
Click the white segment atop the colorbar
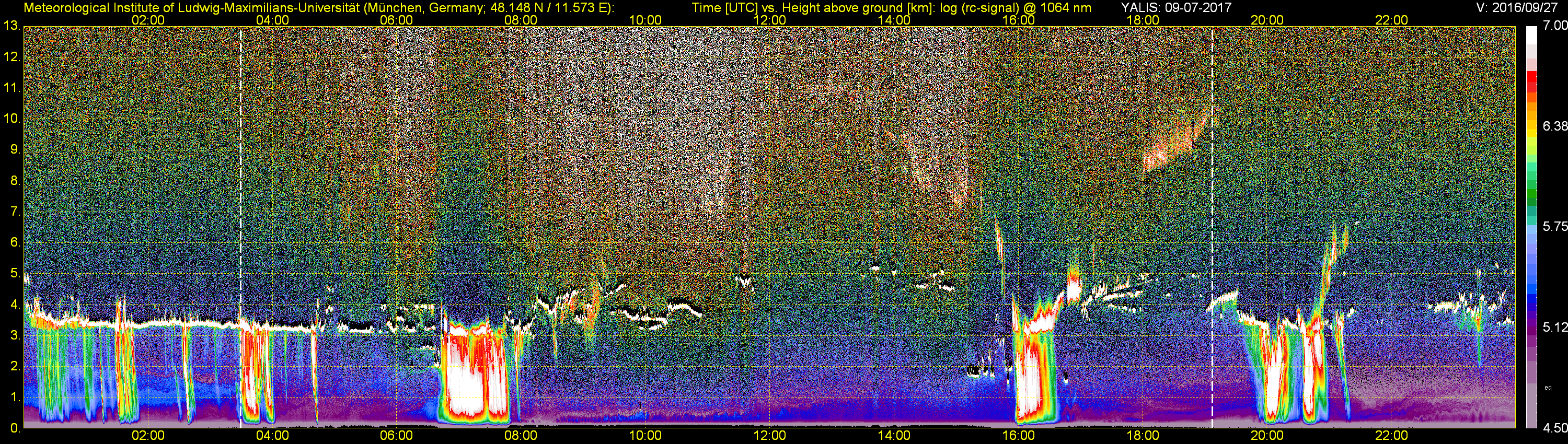(1531, 36)
